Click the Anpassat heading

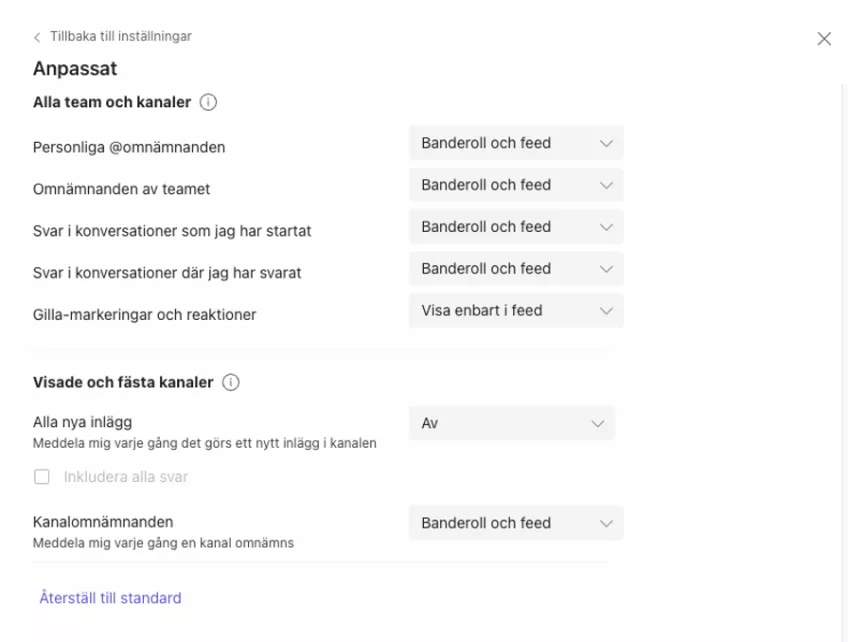pos(75,69)
